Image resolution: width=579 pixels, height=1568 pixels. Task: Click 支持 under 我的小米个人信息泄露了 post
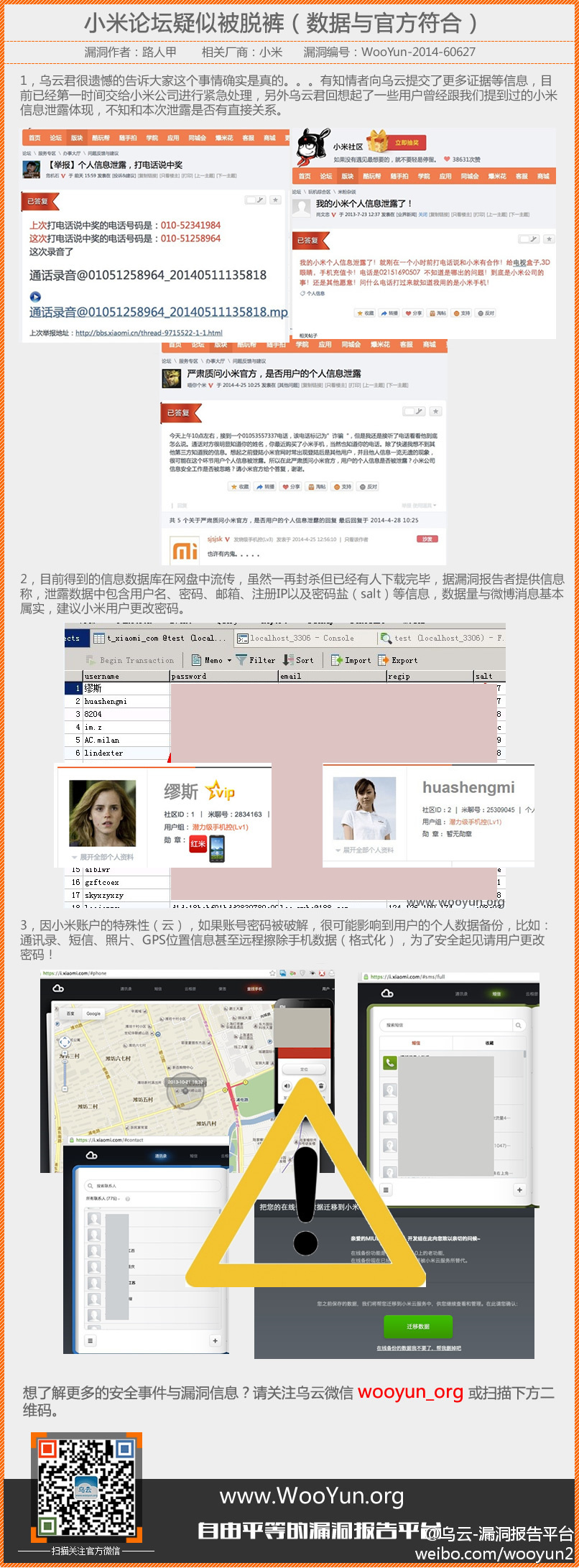(x=461, y=313)
